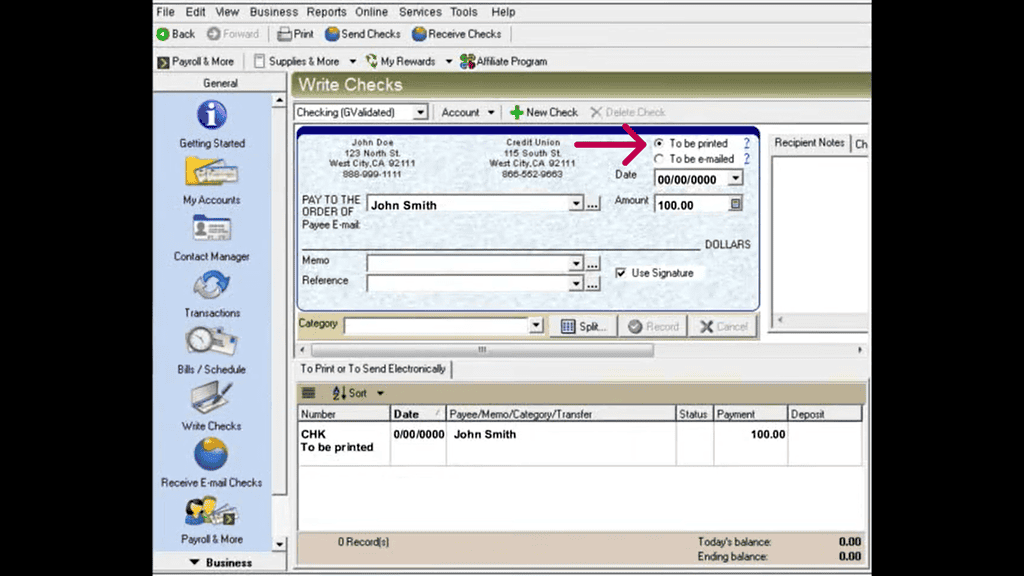Open the Transactions sidebar icon

point(211,286)
